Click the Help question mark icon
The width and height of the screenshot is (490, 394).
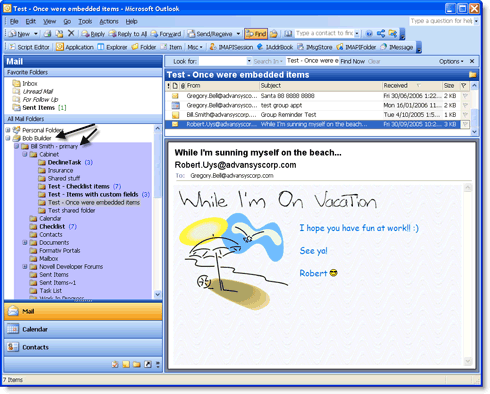(369, 34)
